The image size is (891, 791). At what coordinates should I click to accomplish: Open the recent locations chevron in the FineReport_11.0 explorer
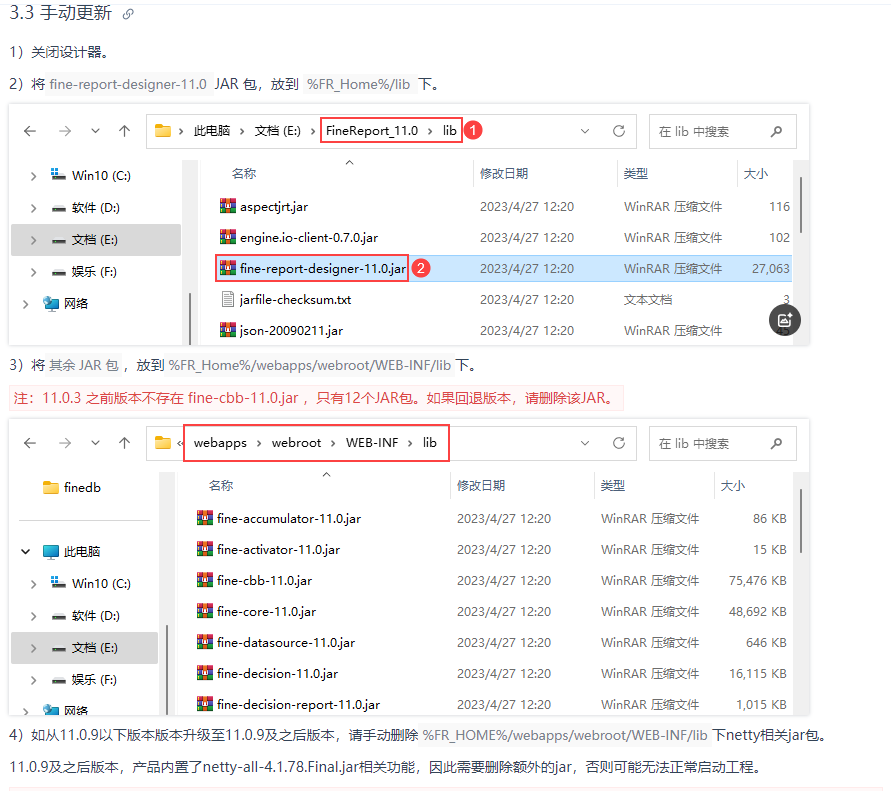95,131
